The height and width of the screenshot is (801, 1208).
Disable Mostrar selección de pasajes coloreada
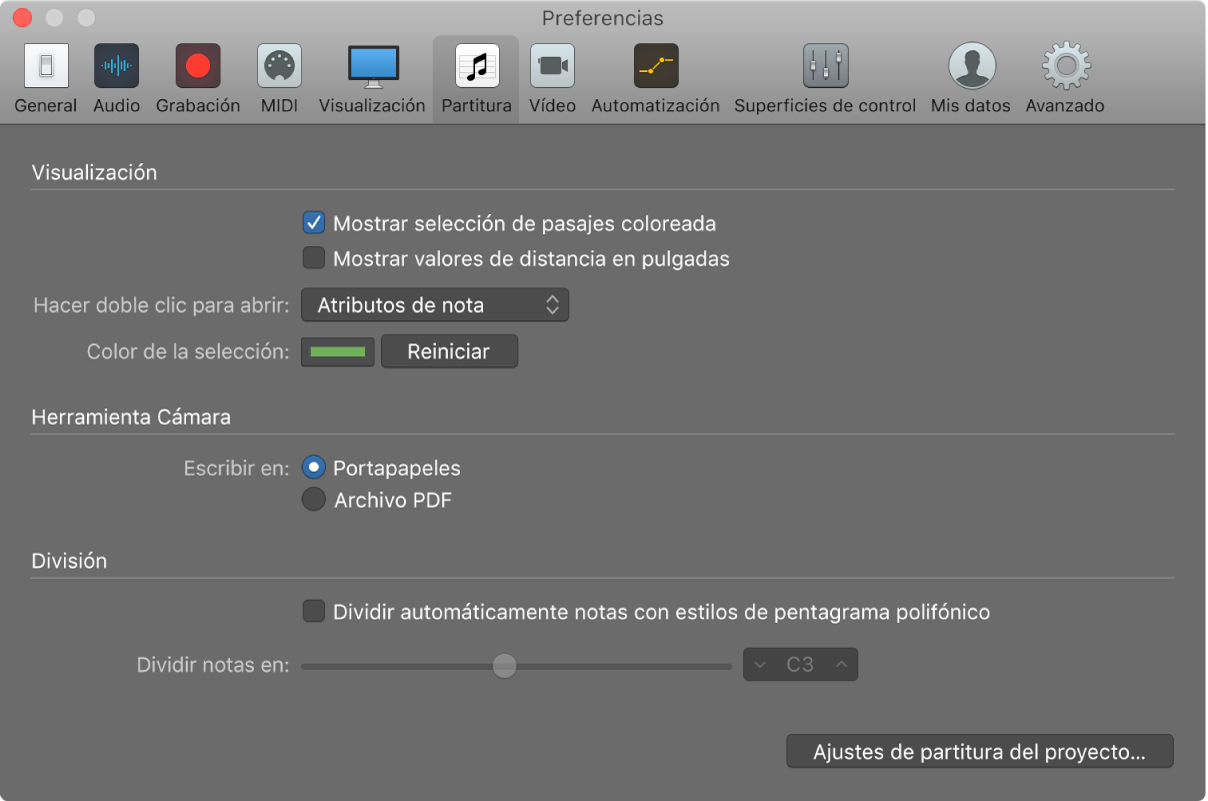pos(314,224)
